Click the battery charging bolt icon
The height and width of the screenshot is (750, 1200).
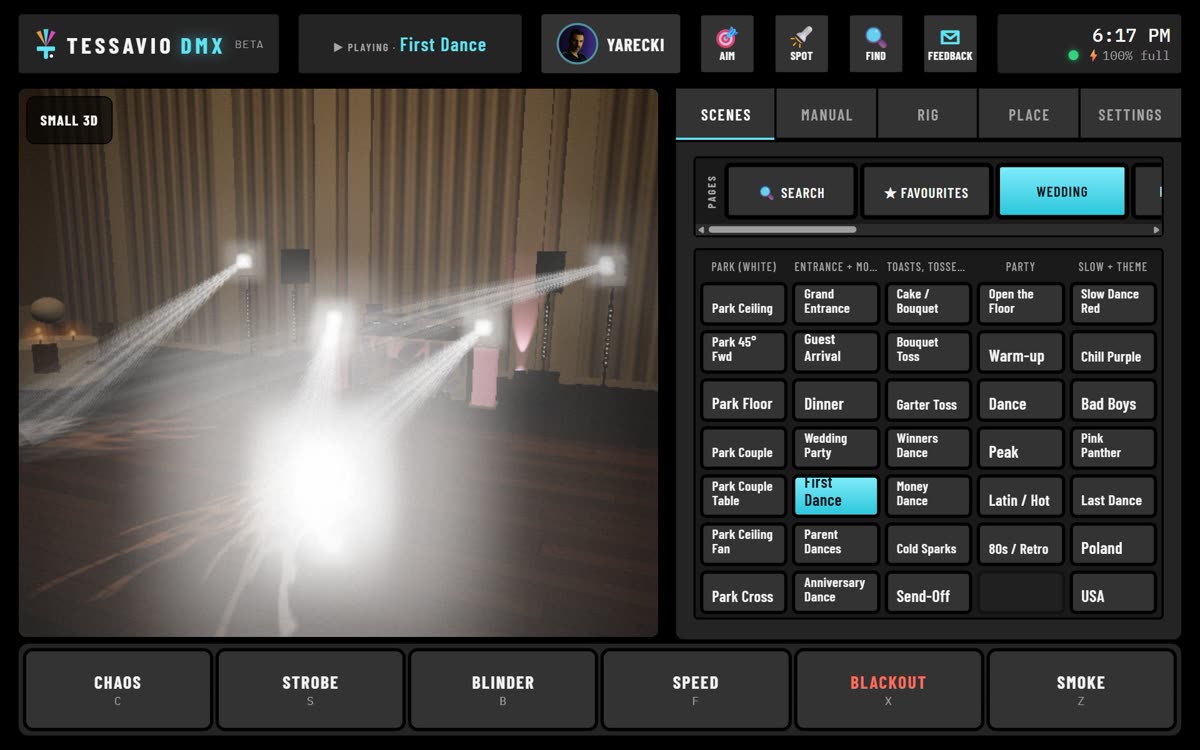tap(1093, 56)
